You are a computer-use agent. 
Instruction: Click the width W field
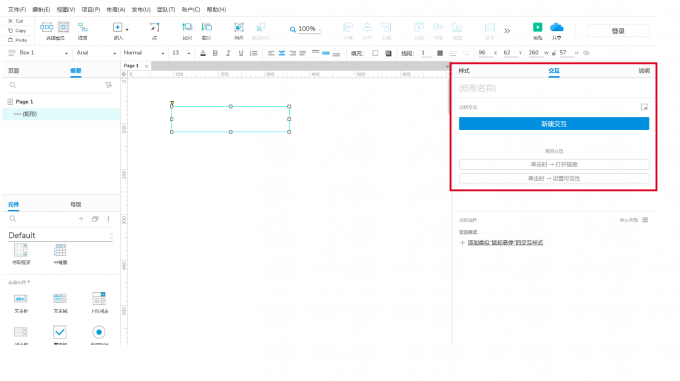[x=535, y=52]
